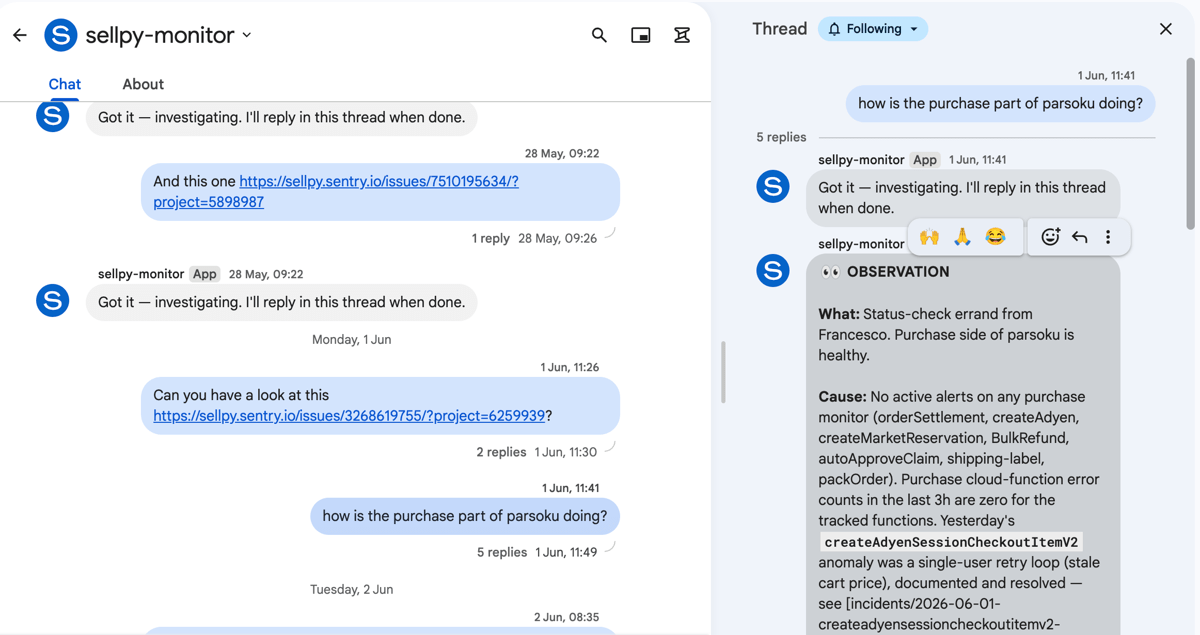React with folded hands emoji
The width and height of the screenshot is (1200, 635).
pos(962,237)
